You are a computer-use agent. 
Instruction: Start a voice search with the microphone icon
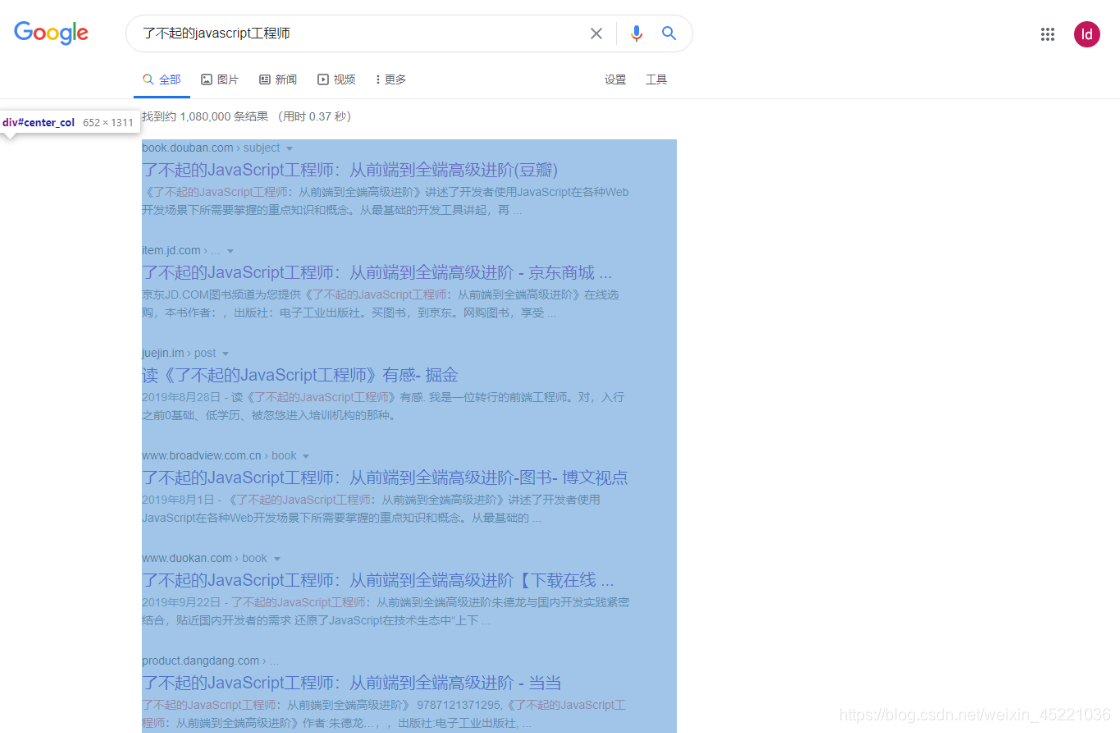pos(637,33)
